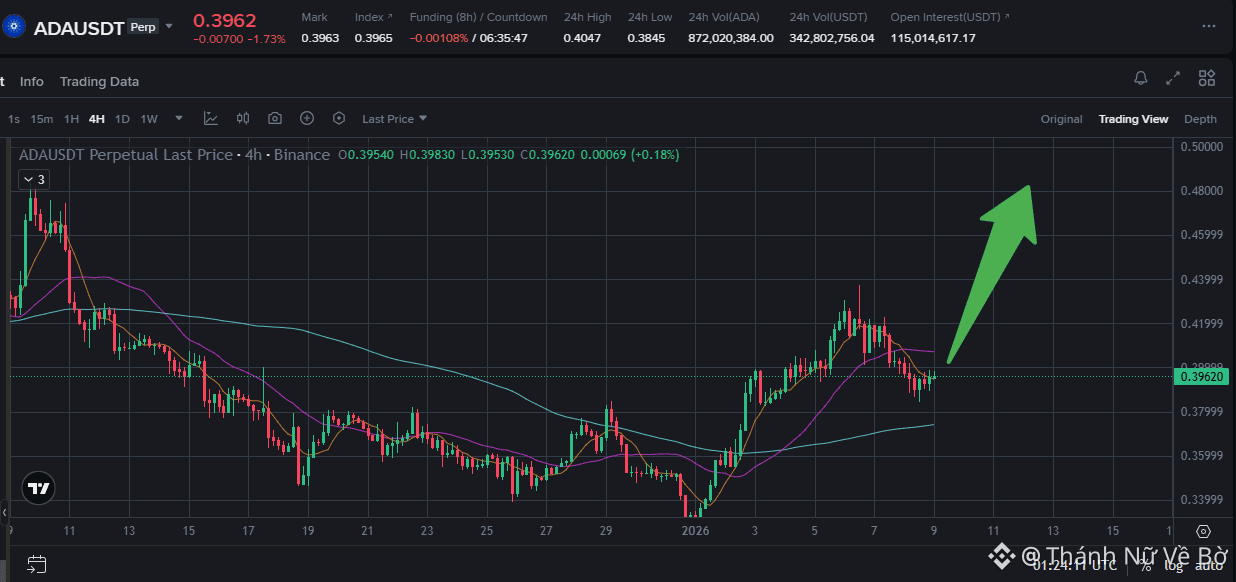This screenshot has height=582, width=1236.
Task: Open the ADAUSDT pair selector arrow
Action: point(169,26)
